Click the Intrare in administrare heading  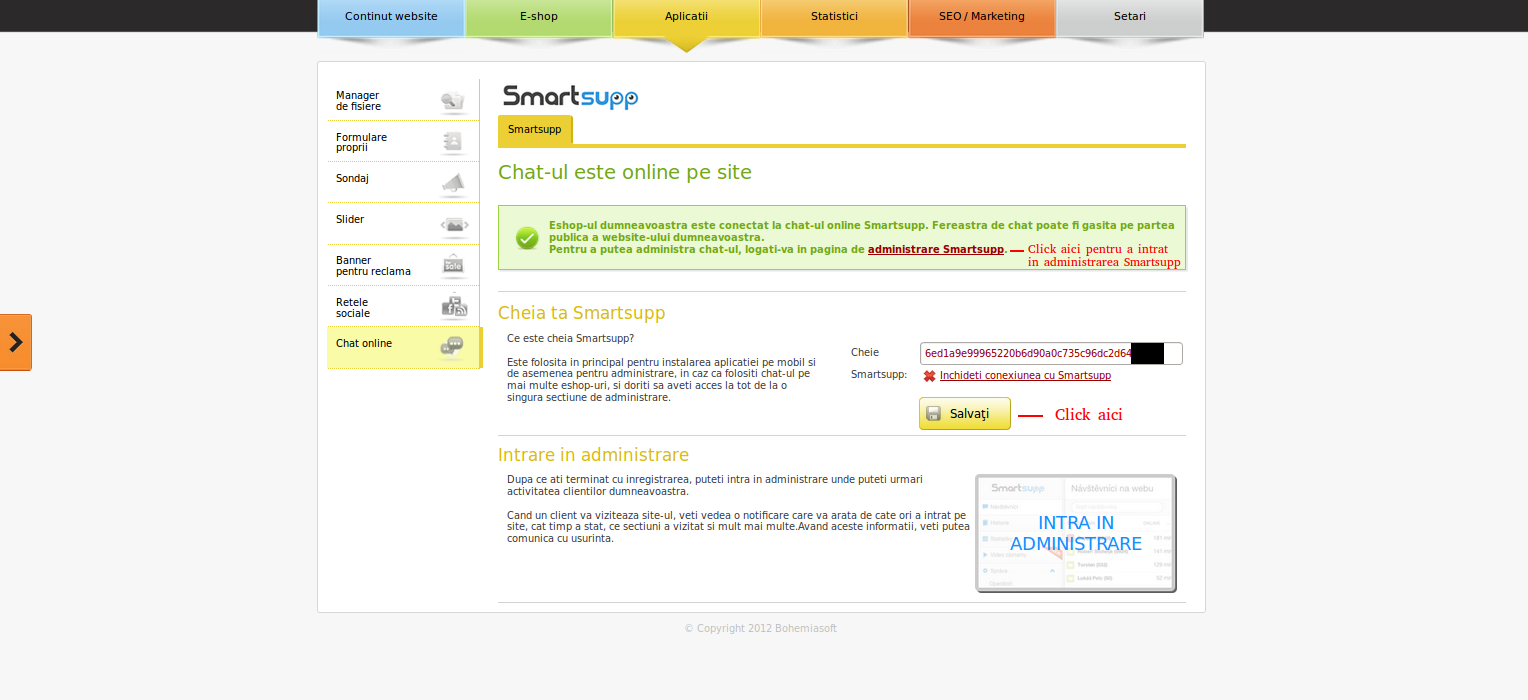point(594,455)
